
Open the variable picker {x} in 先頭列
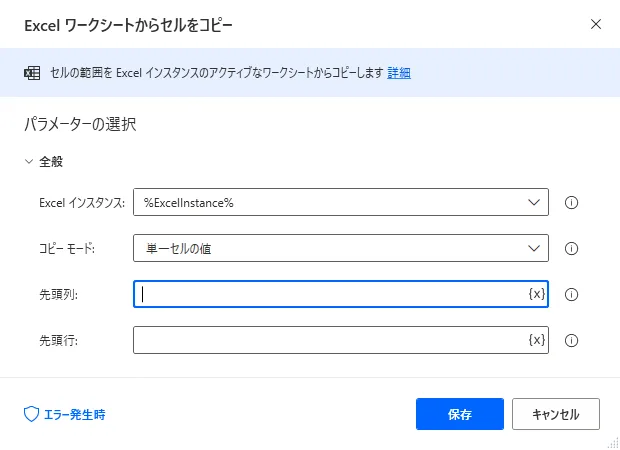536,294
